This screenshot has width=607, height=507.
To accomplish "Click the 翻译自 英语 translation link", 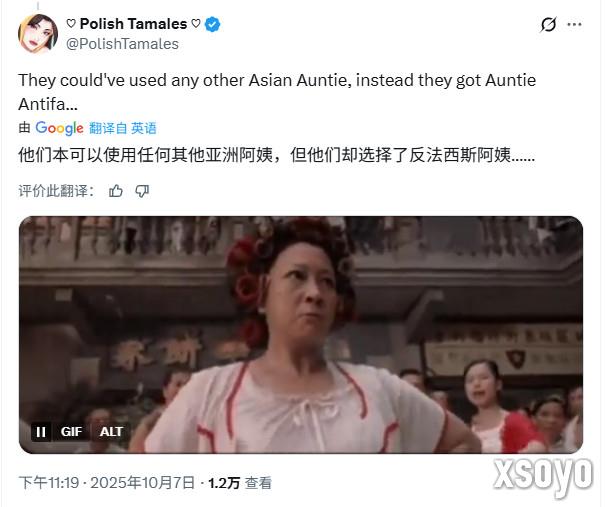I will point(123,128).
